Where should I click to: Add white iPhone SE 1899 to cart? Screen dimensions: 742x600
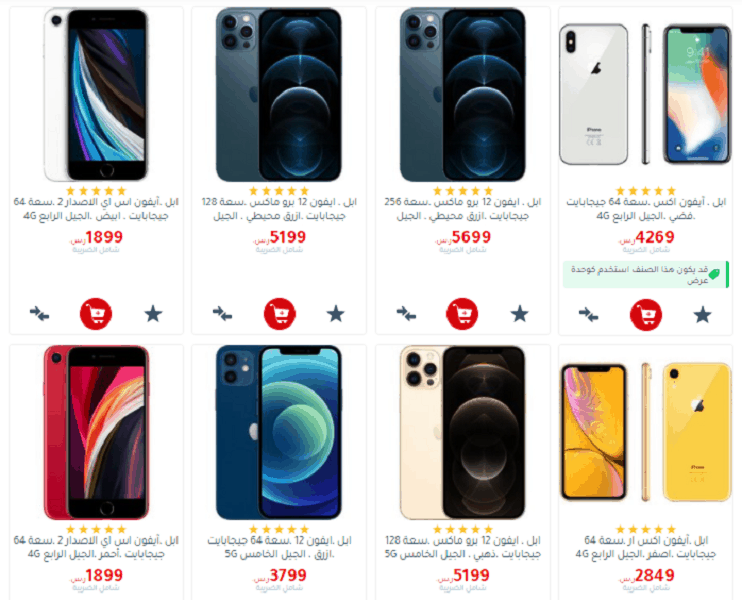pyautogui.click(x=96, y=314)
